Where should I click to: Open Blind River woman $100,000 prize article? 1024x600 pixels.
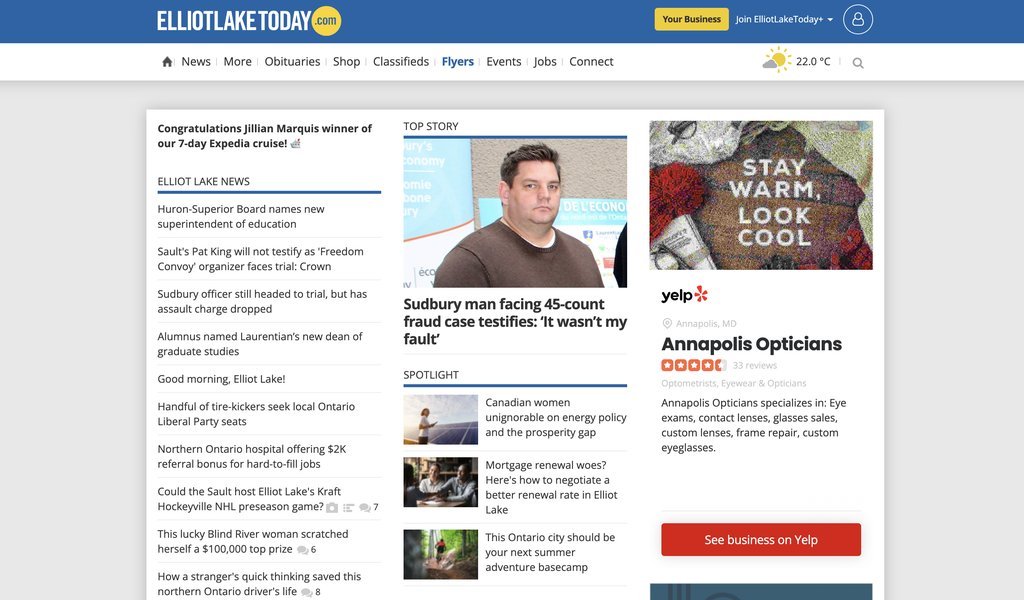point(253,541)
